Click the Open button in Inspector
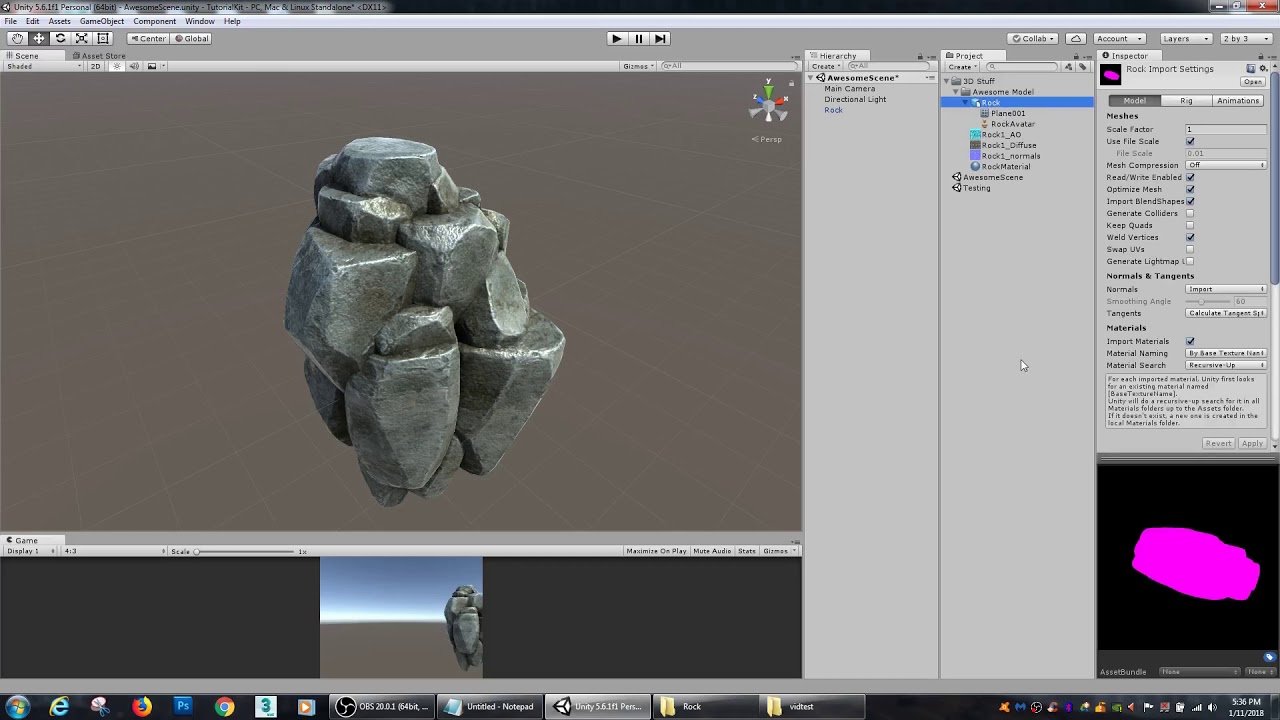 tap(1252, 82)
